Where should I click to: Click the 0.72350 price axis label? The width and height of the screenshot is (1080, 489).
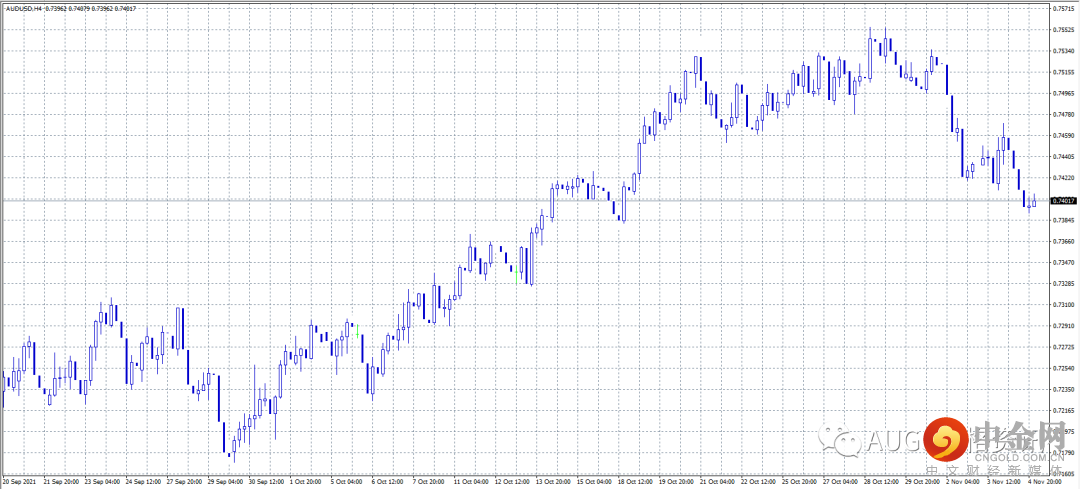click(x=1065, y=390)
